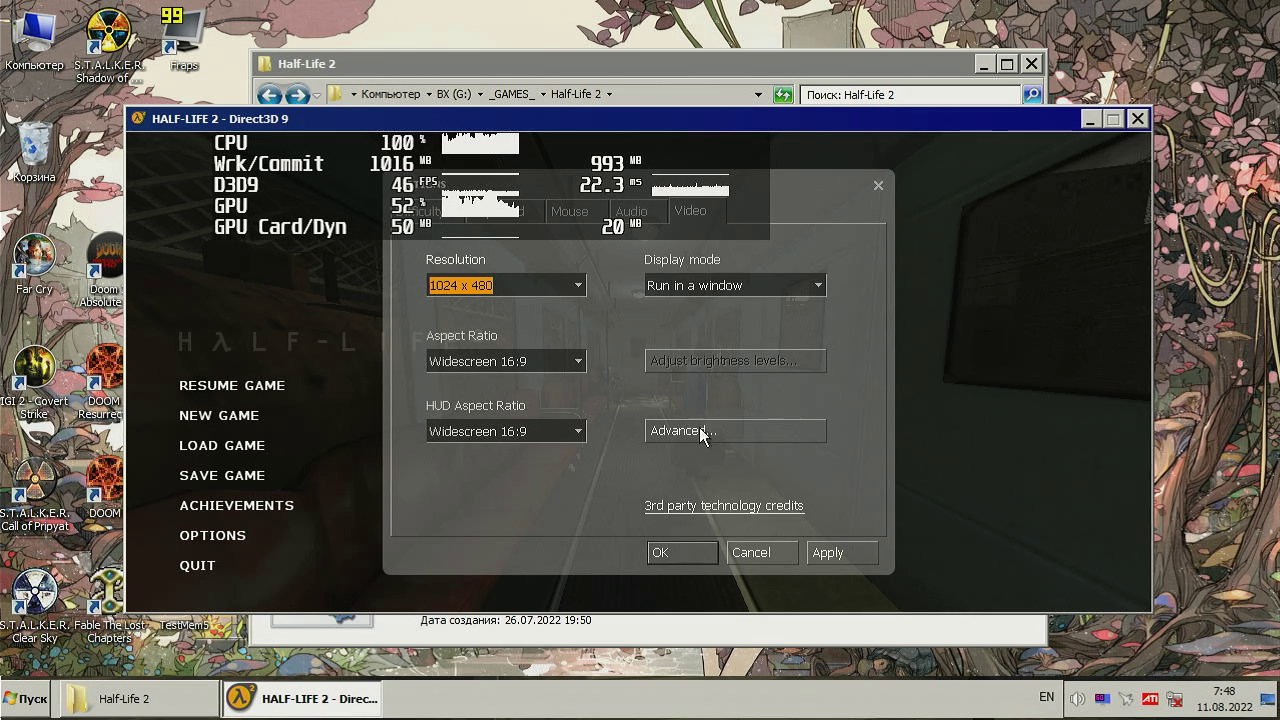Click the _GAMES_ breadcrumb in address bar

(511, 94)
